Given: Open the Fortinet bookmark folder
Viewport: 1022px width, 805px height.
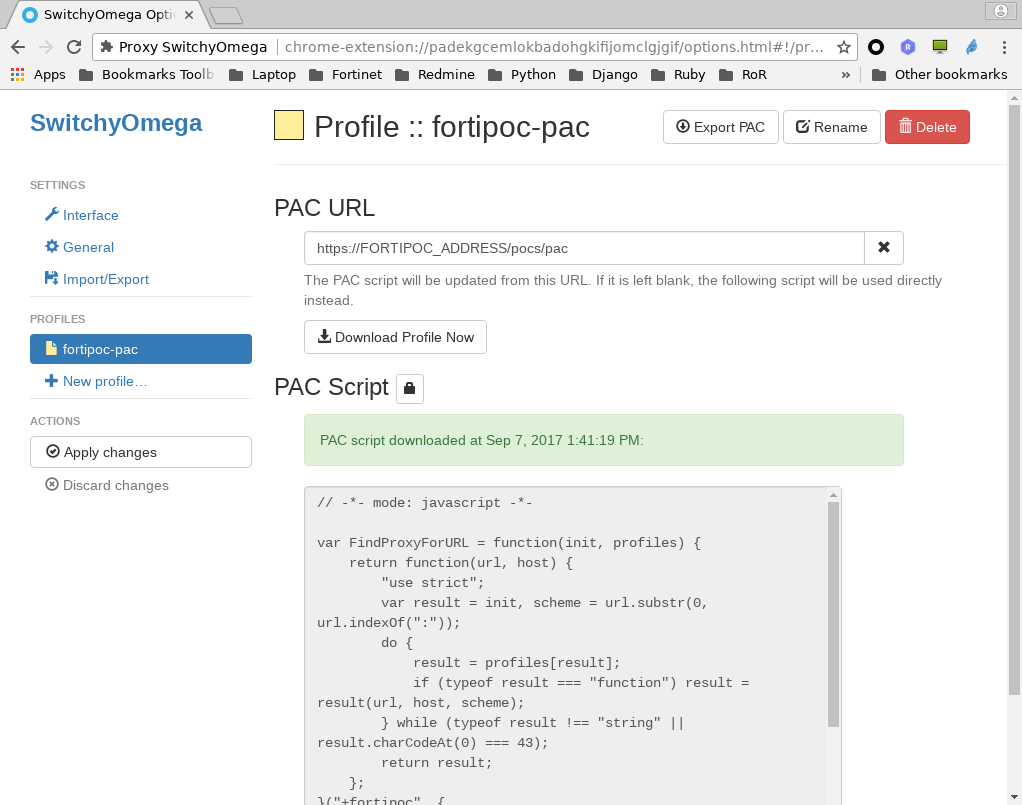Looking at the screenshot, I should point(345,75).
